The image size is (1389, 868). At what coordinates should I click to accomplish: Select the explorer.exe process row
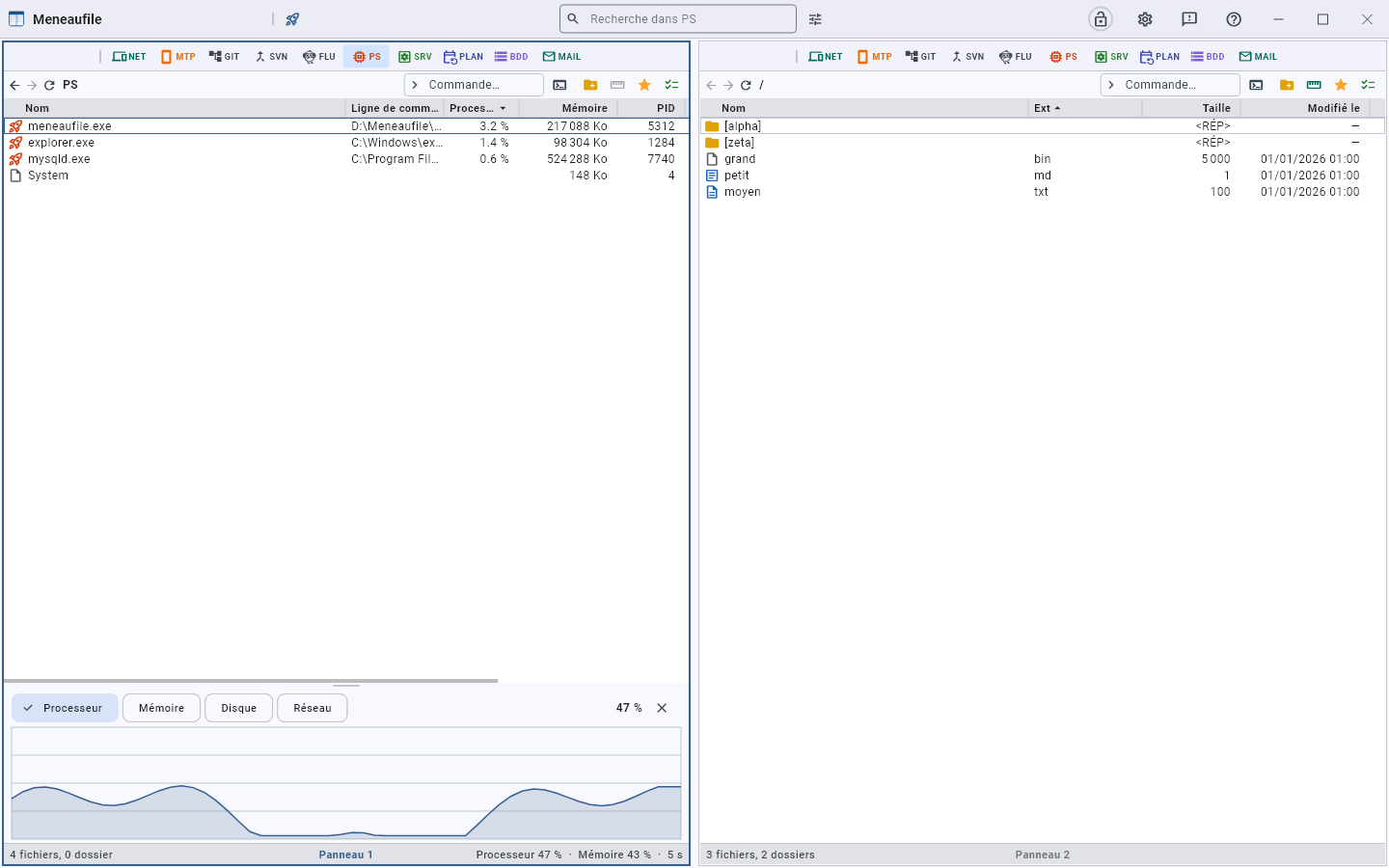[x=345, y=143]
